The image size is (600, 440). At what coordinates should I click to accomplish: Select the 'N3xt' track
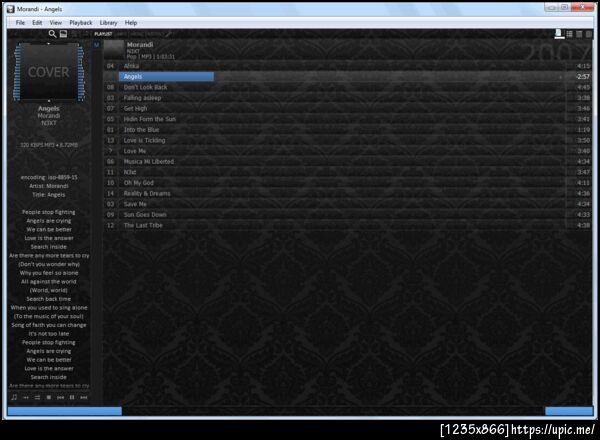[346, 172]
